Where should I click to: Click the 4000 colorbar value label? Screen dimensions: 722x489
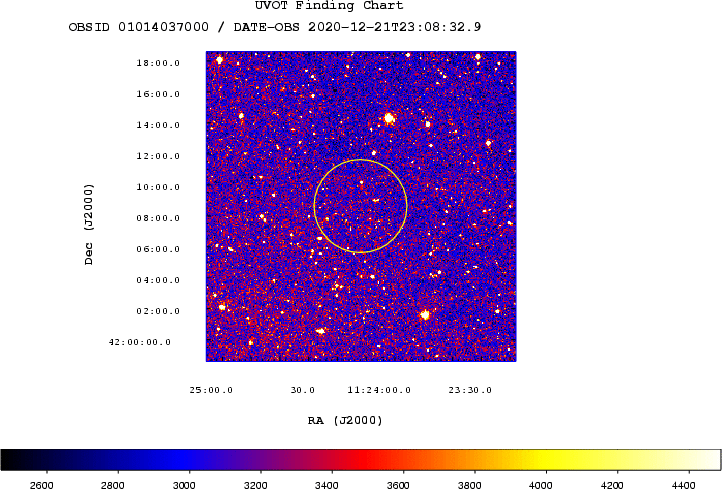click(541, 485)
